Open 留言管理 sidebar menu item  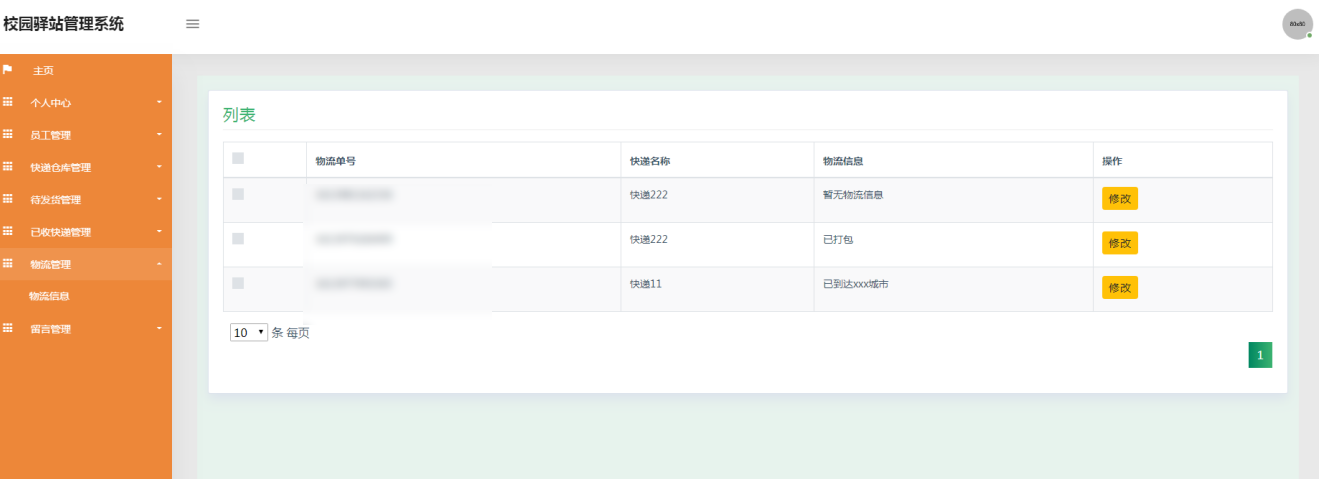coord(51,328)
